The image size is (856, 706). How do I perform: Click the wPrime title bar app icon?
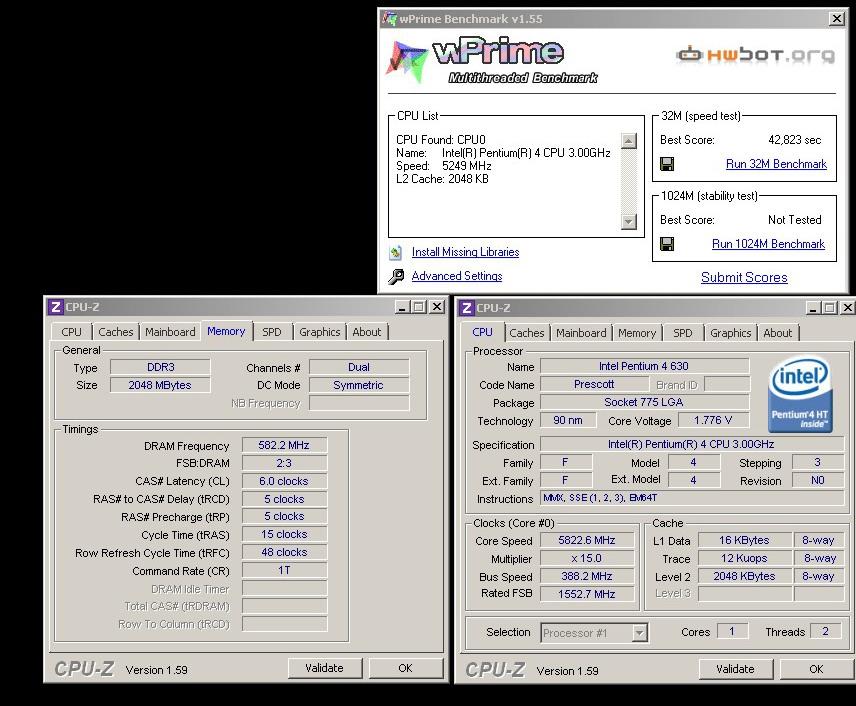(389, 19)
